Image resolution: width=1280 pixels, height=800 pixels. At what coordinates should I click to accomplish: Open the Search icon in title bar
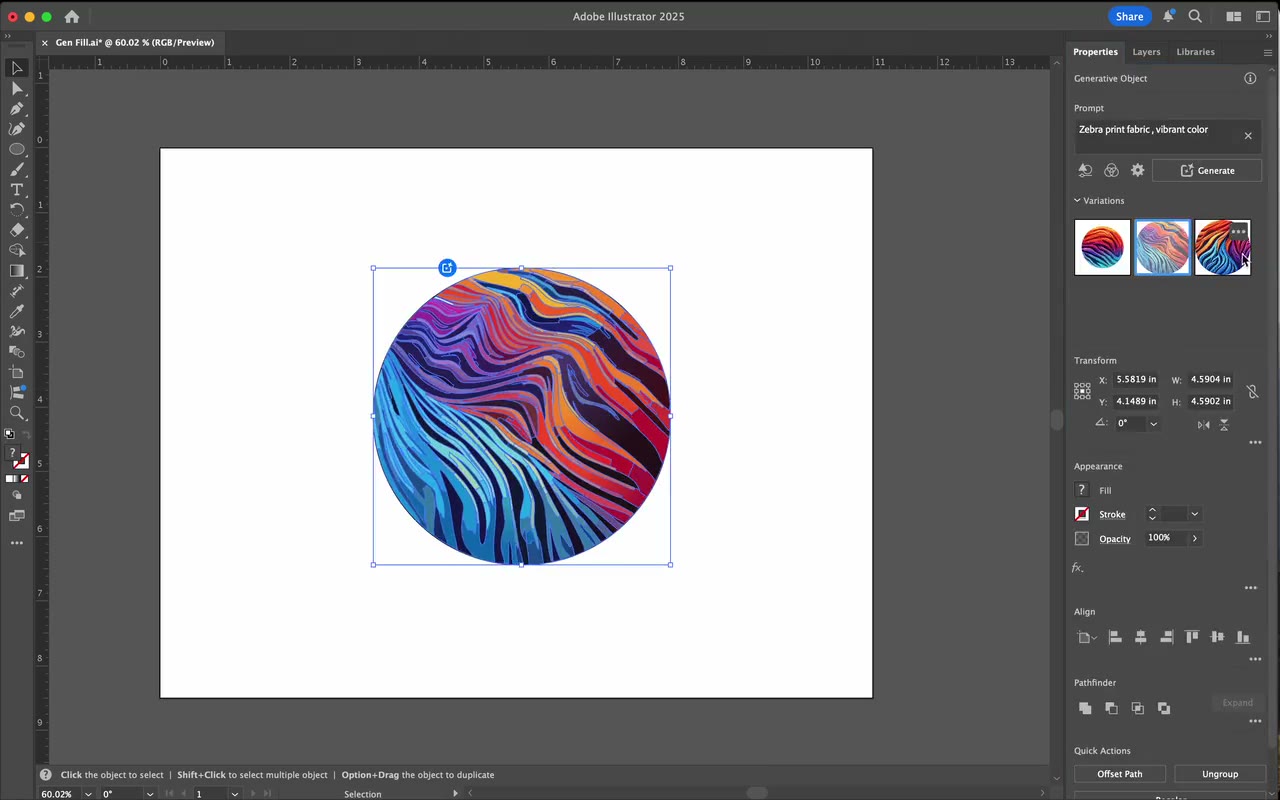click(1195, 16)
